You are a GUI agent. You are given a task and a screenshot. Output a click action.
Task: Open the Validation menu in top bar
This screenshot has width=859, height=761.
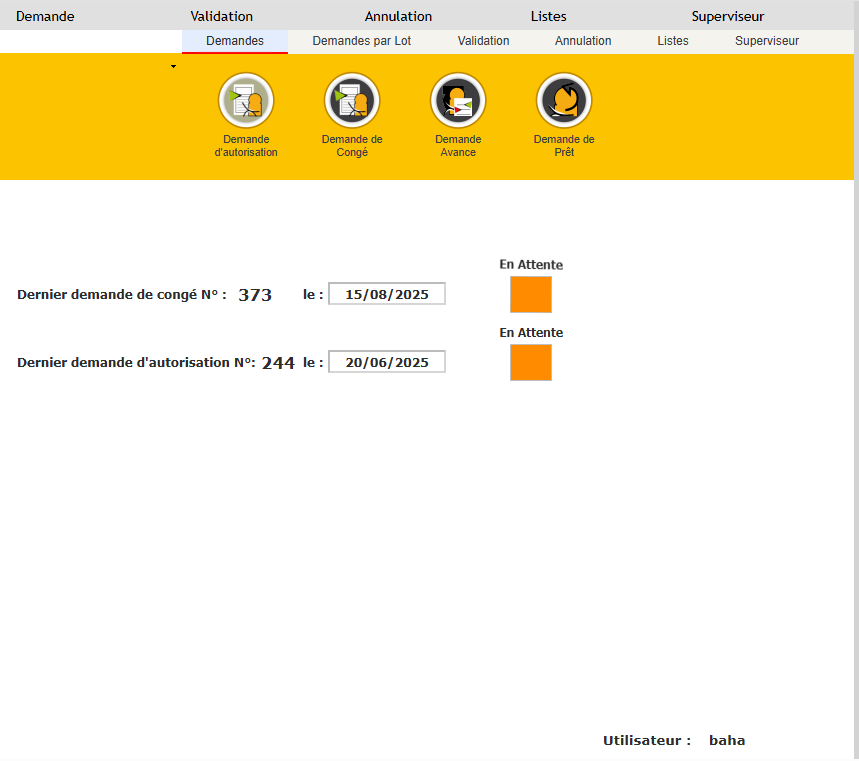coord(221,16)
